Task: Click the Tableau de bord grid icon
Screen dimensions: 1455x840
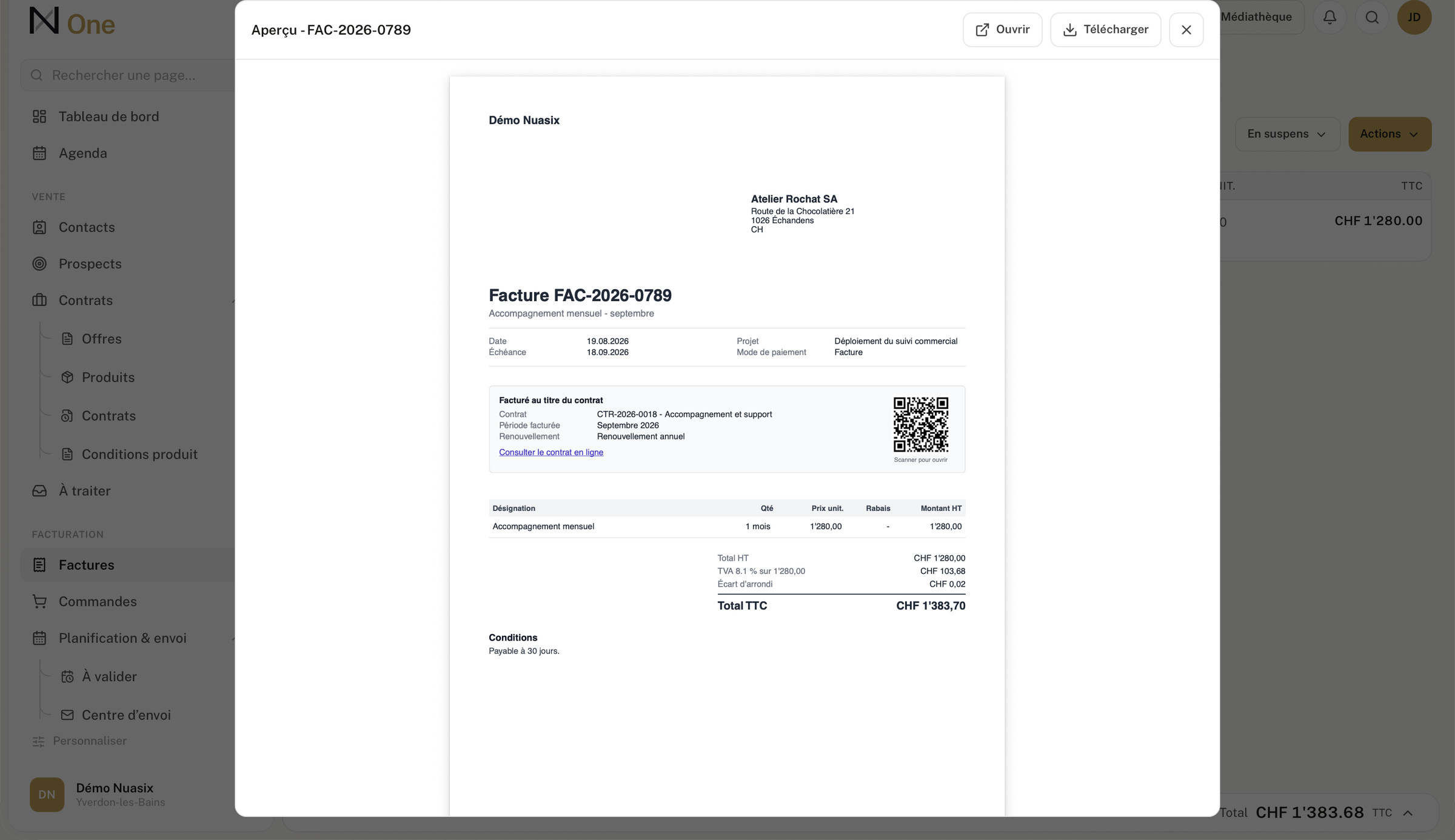Action: (39, 116)
